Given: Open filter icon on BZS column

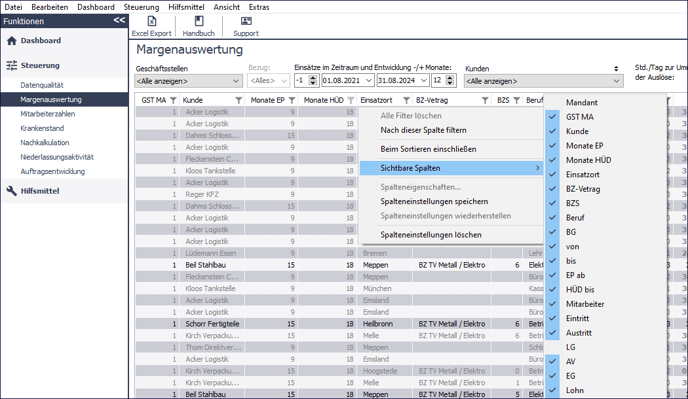Looking at the screenshot, I should click(516, 101).
